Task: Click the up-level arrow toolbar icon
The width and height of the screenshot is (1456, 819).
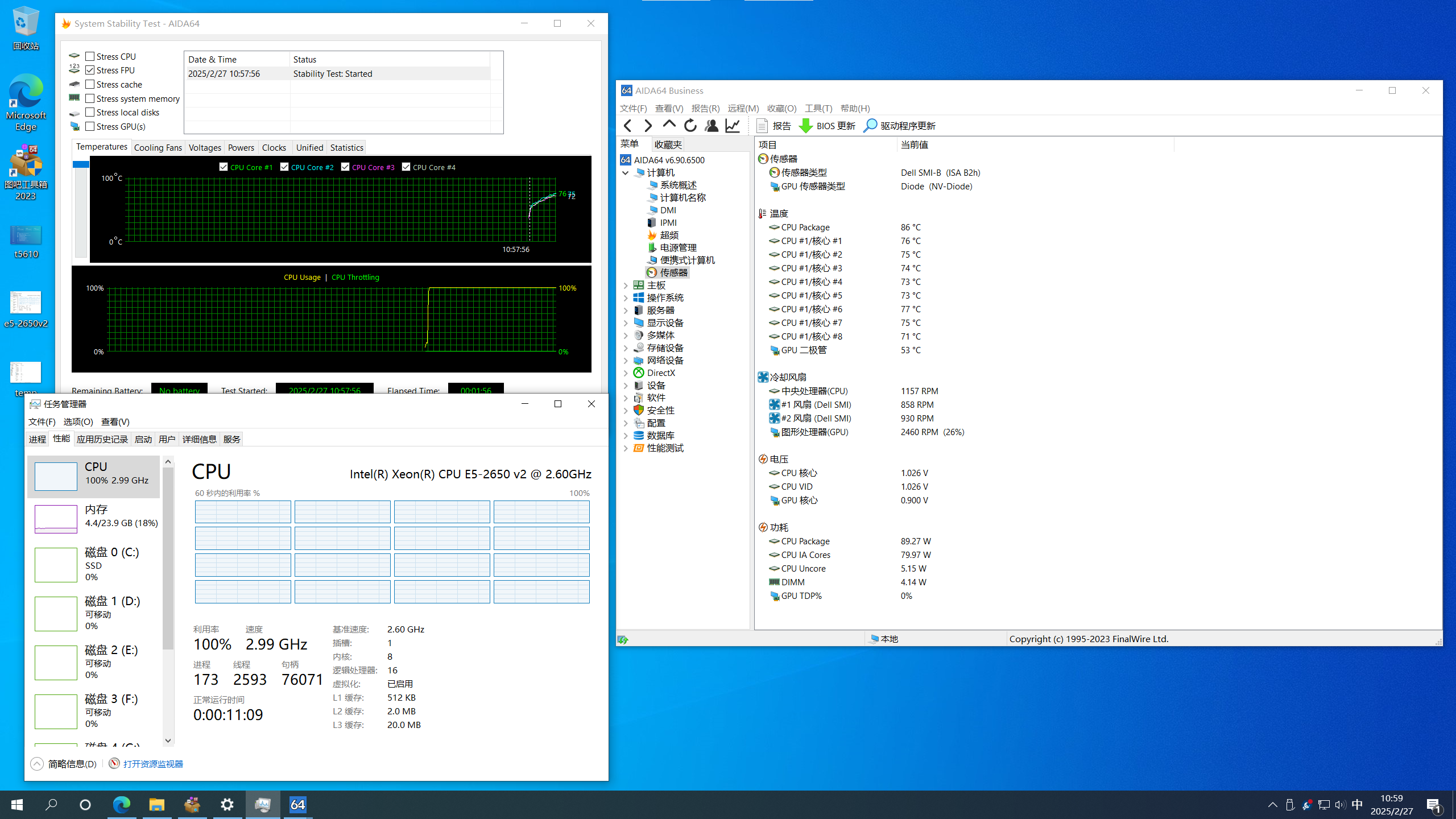Action: tap(669, 125)
